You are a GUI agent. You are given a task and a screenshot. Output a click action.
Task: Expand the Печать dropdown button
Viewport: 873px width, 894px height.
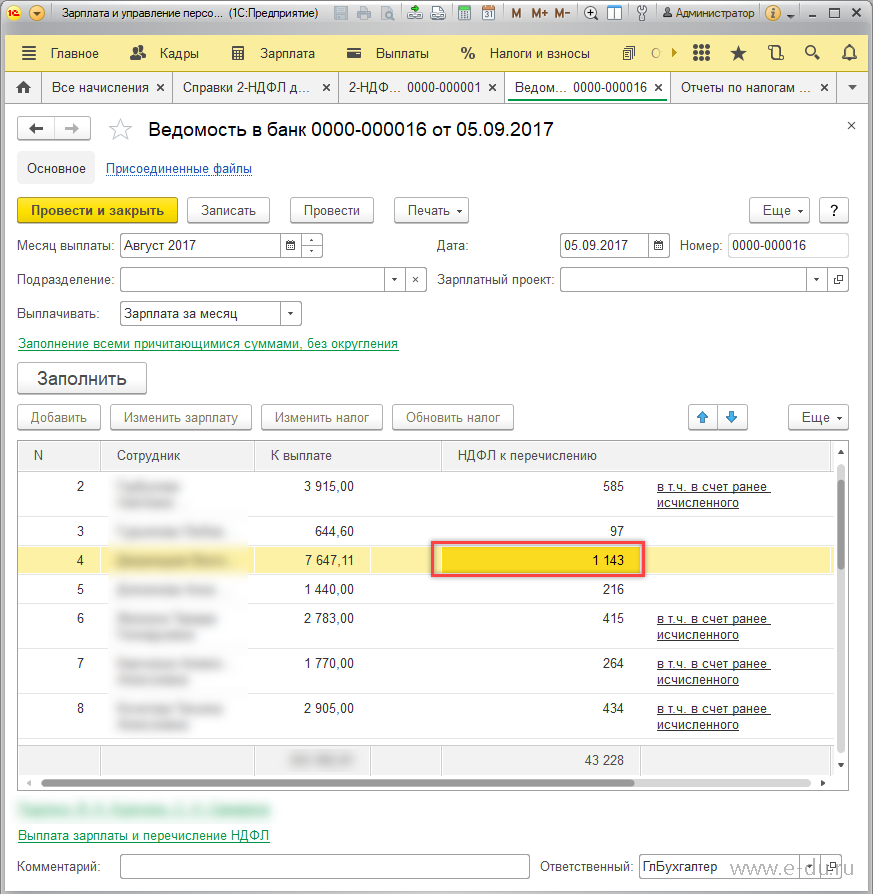point(432,210)
